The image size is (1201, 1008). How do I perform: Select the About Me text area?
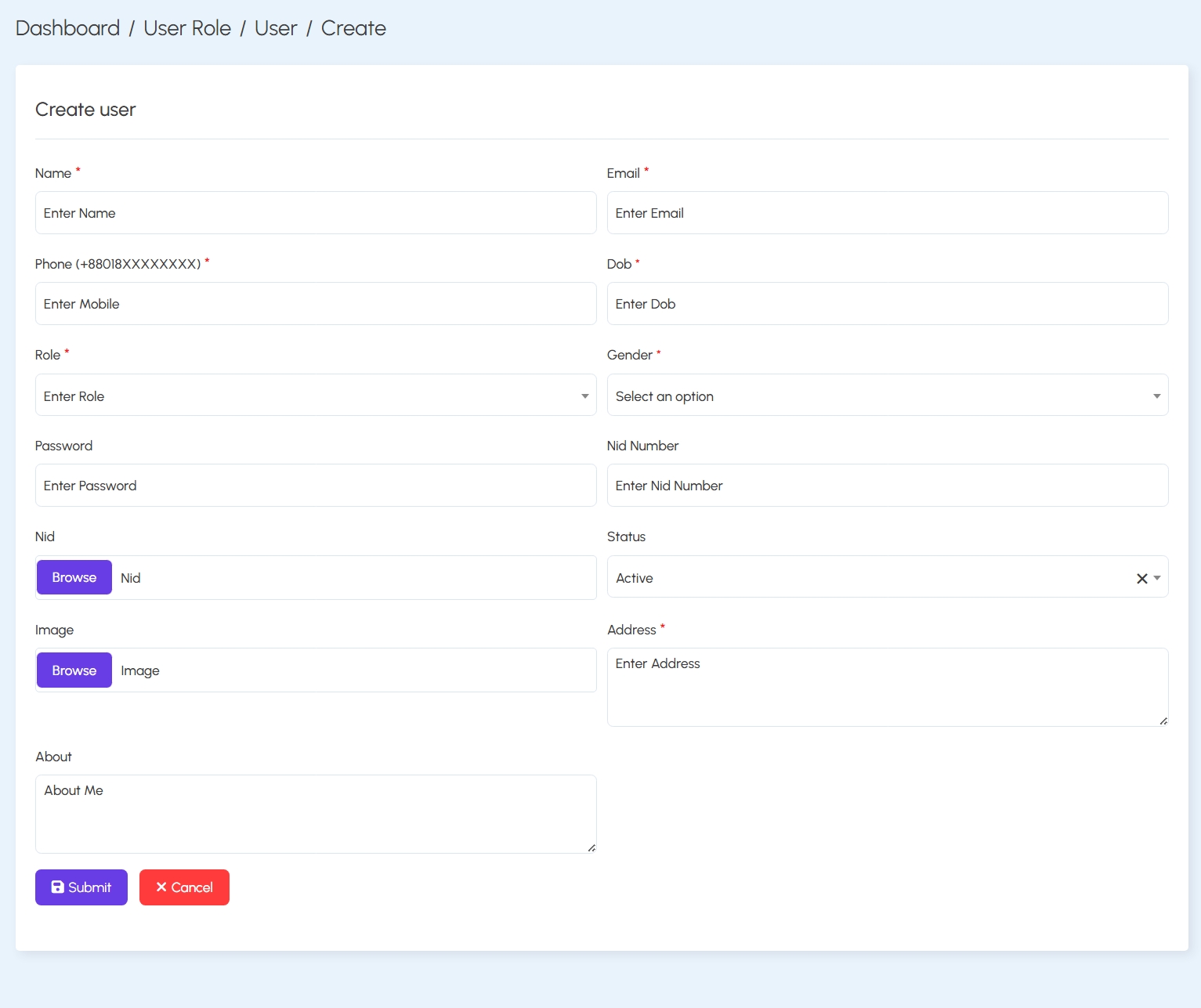tap(316, 814)
